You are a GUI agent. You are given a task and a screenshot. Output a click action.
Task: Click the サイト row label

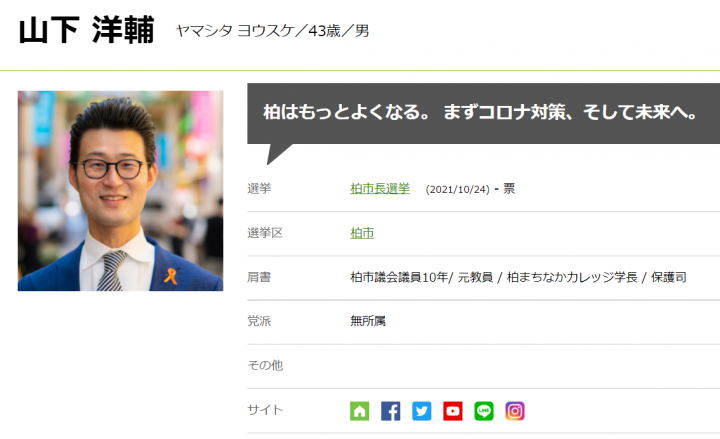tap(265, 410)
